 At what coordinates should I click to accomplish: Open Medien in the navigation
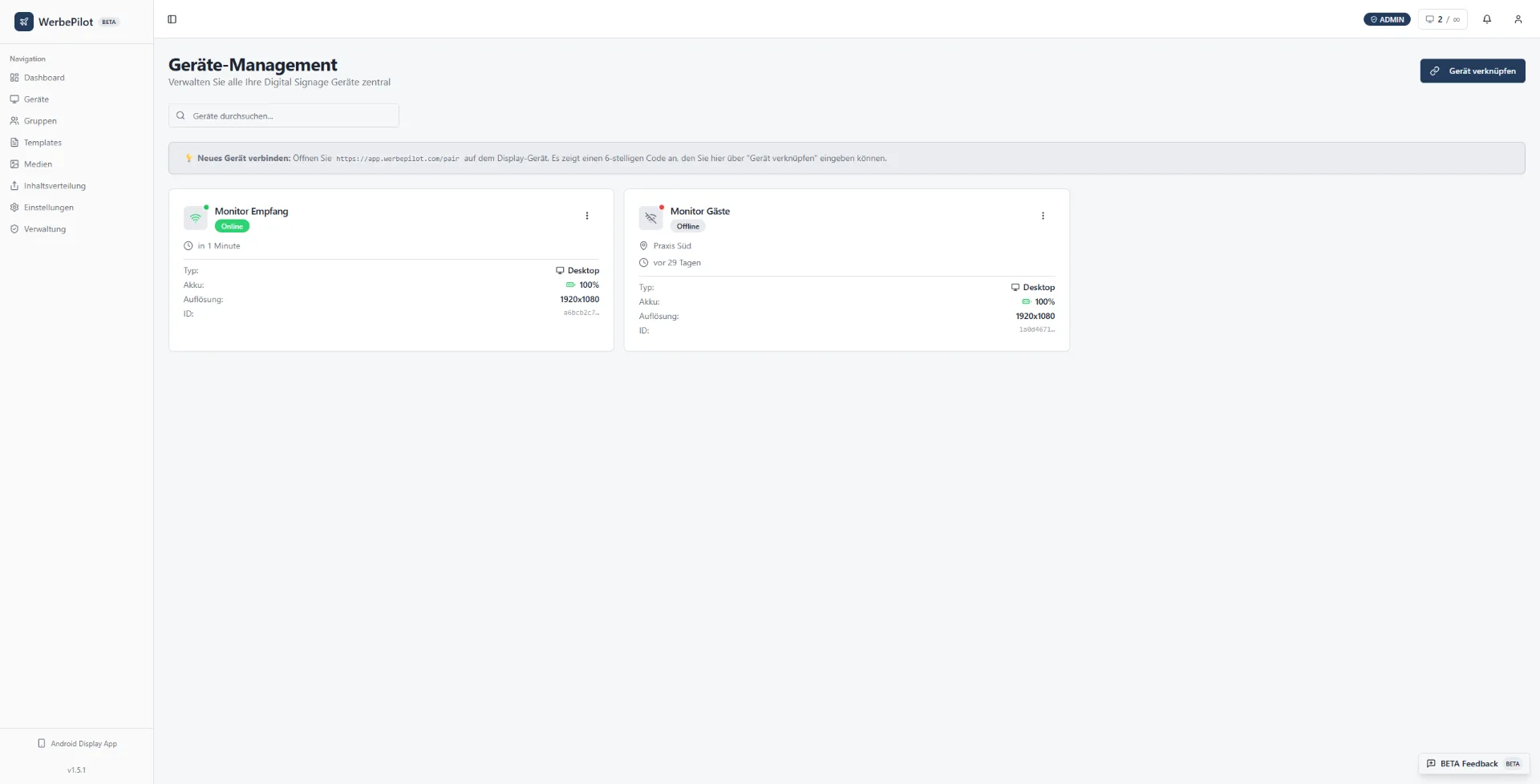pyautogui.click(x=38, y=164)
